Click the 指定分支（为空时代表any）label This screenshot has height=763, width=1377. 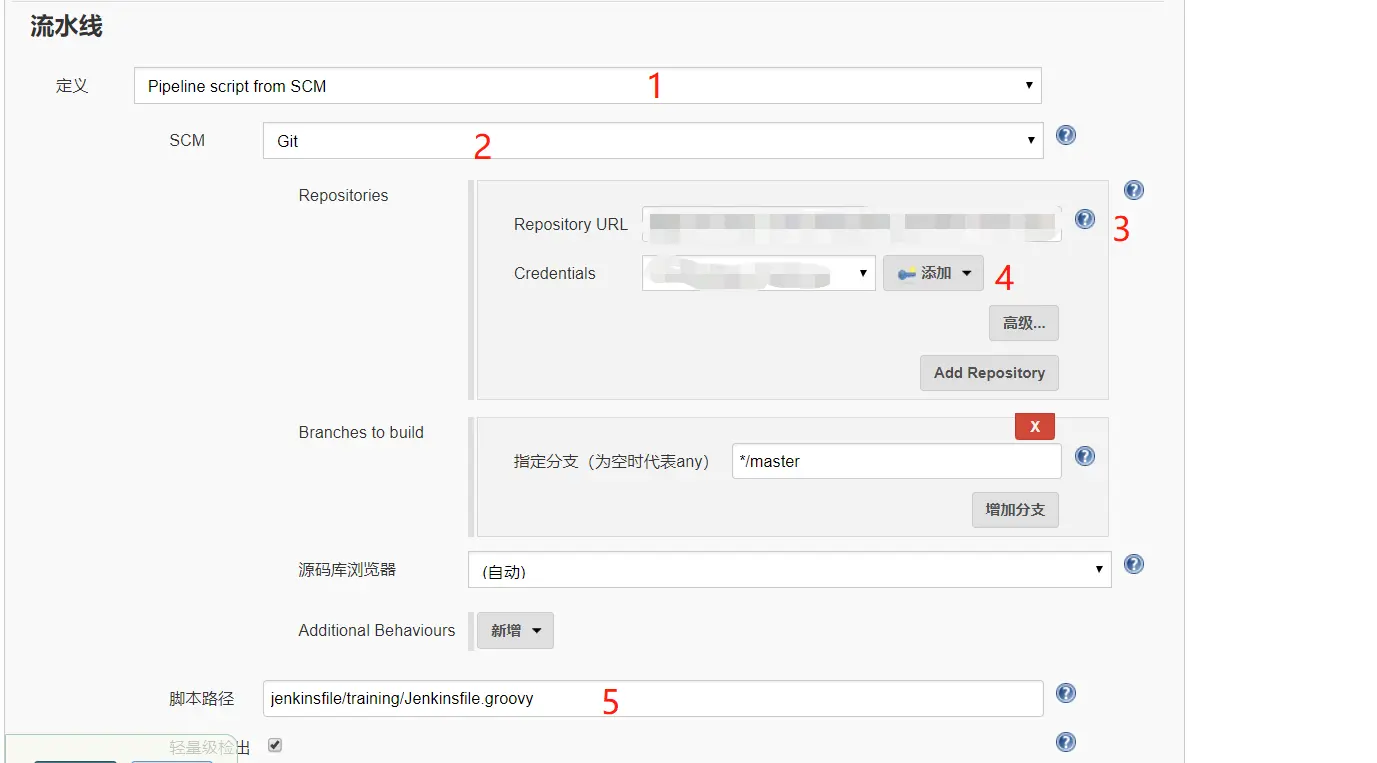[615, 462]
